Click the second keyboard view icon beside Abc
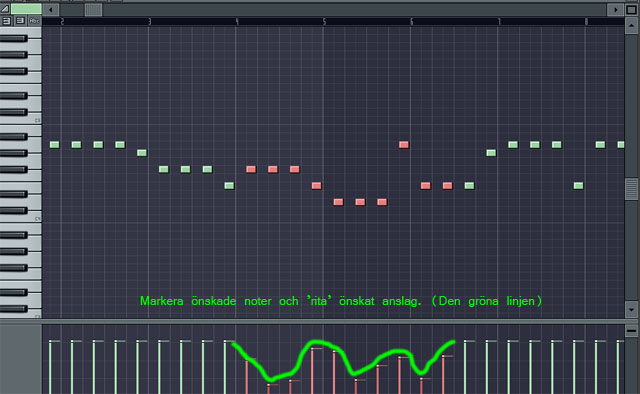Viewport: 640px width, 394px height. [x=20, y=21]
